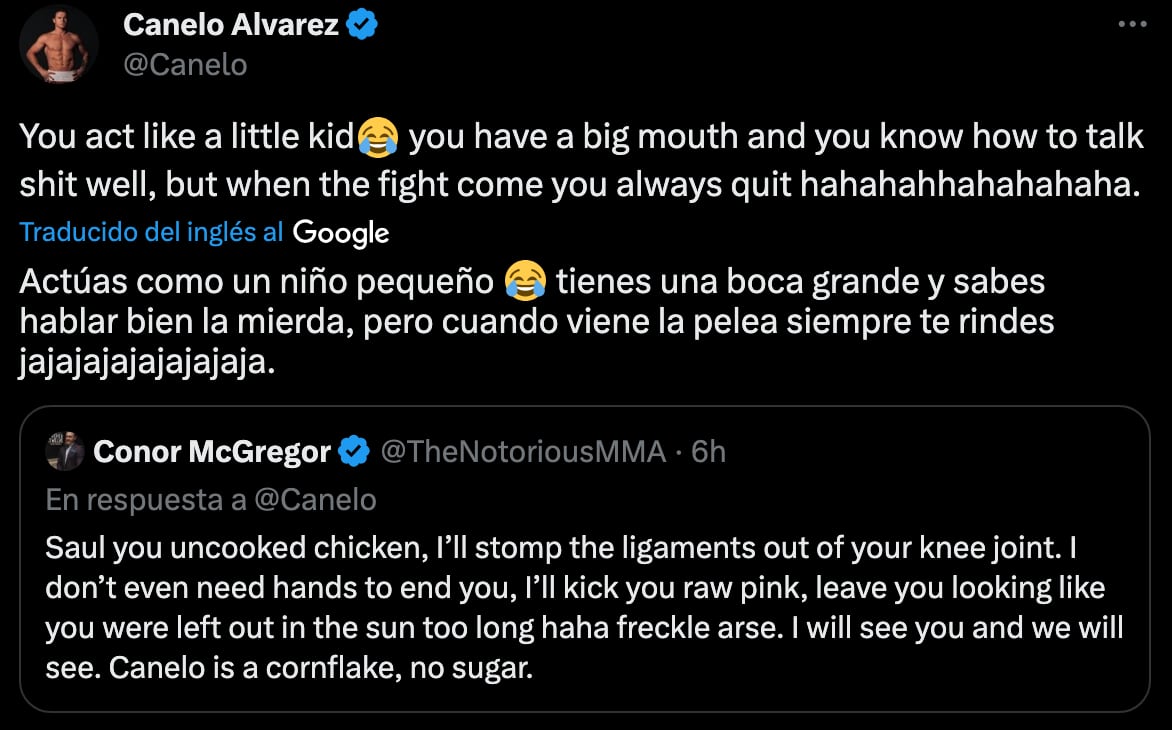This screenshot has height=730, width=1172.
Task: Click Conor McGregor's name in the quoted tweet
Action: click(213, 450)
